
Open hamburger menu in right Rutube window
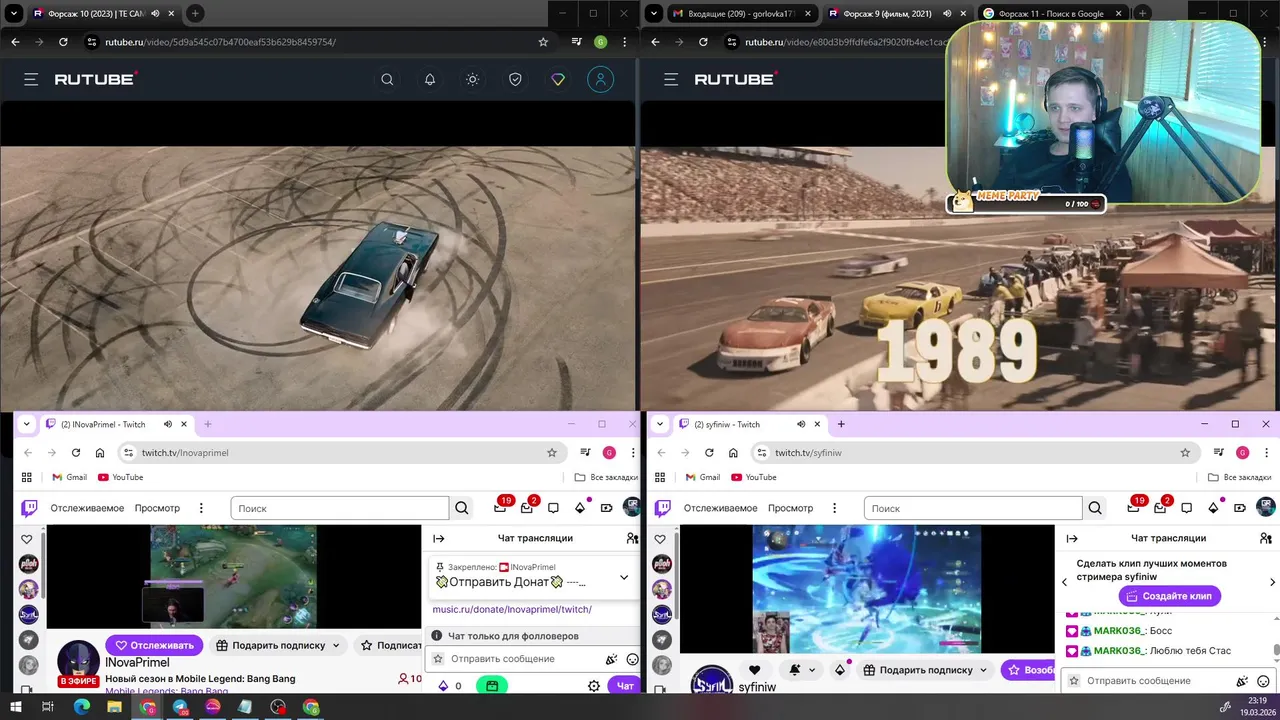[671, 79]
